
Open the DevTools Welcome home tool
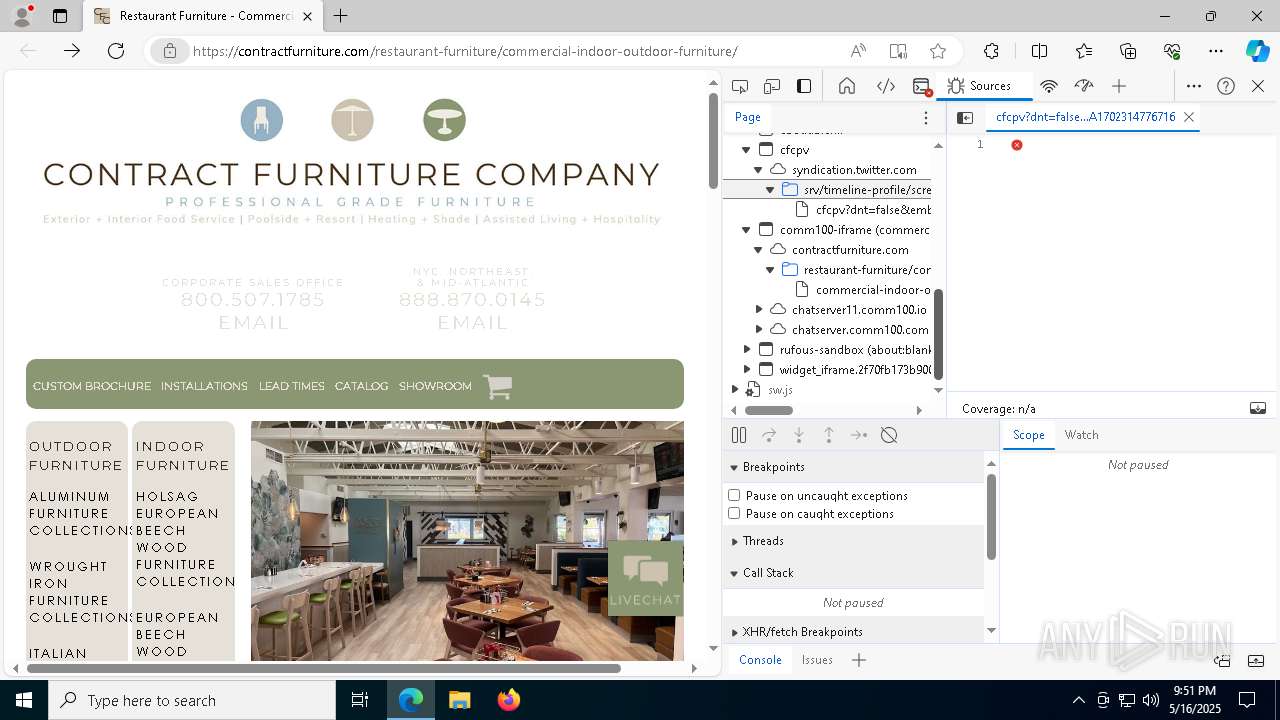[x=847, y=86]
